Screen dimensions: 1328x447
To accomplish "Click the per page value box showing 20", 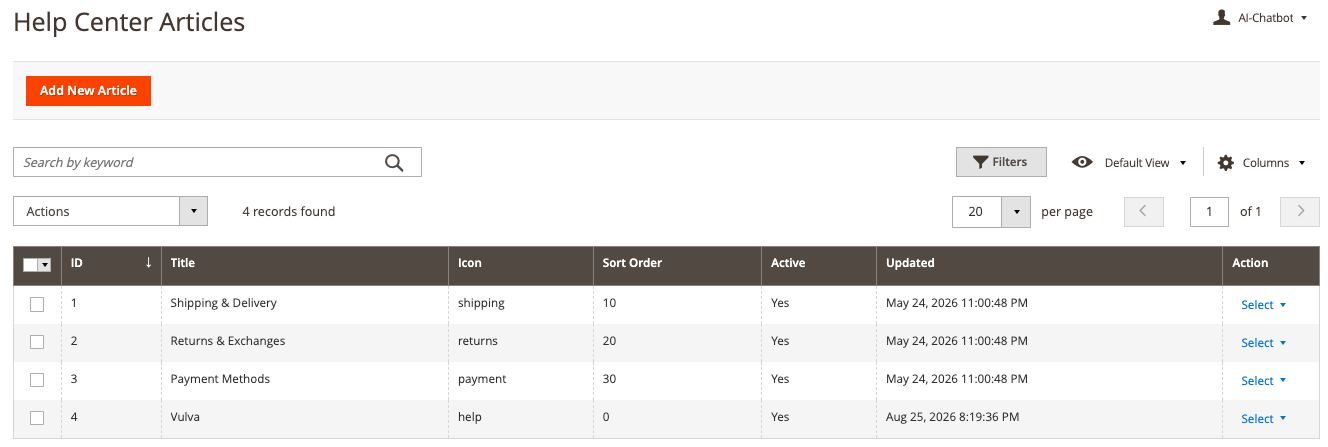I will tap(977, 211).
